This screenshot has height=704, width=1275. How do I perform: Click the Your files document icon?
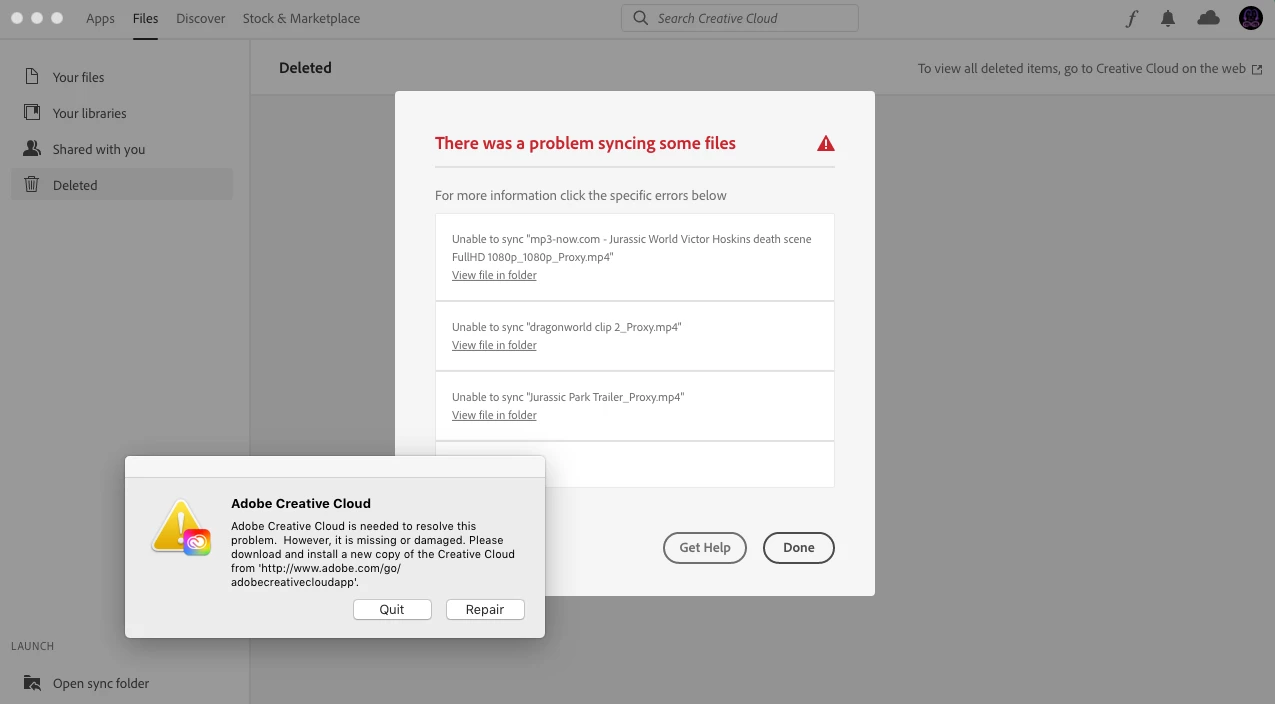coord(32,77)
